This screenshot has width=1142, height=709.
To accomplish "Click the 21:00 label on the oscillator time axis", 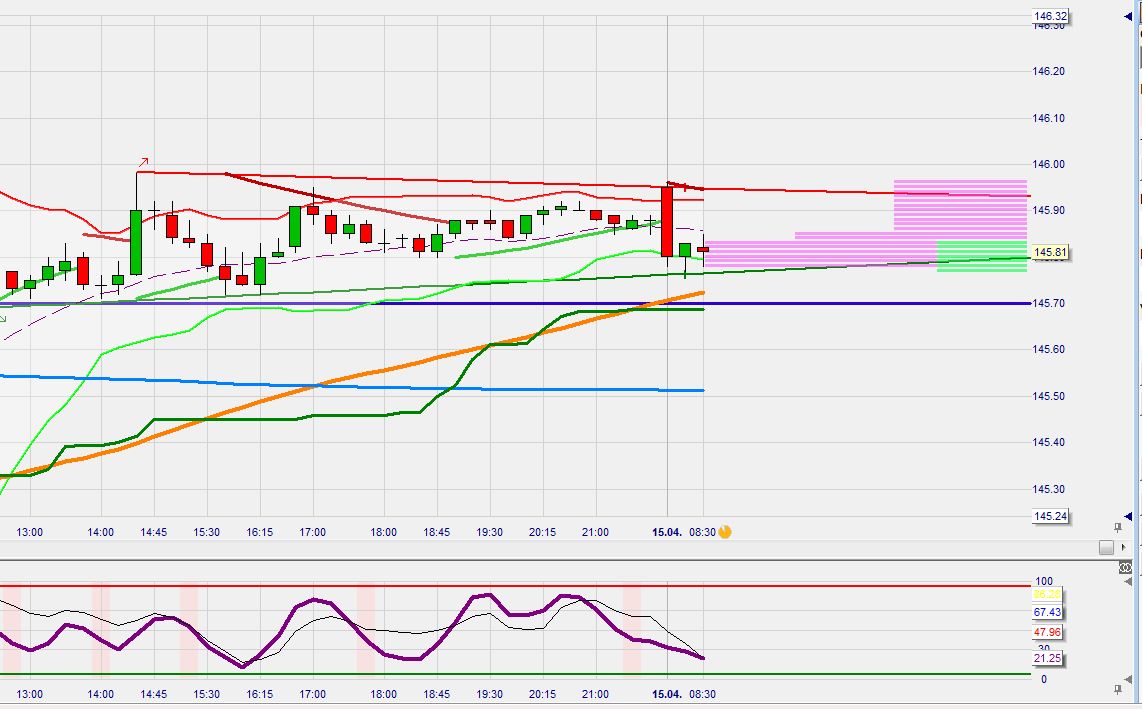I will (595, 694).
